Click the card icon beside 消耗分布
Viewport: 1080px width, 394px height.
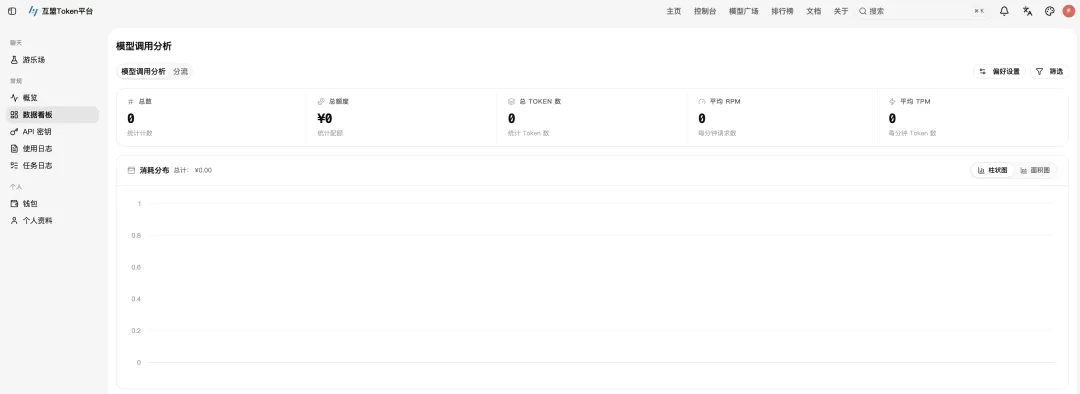132,170
